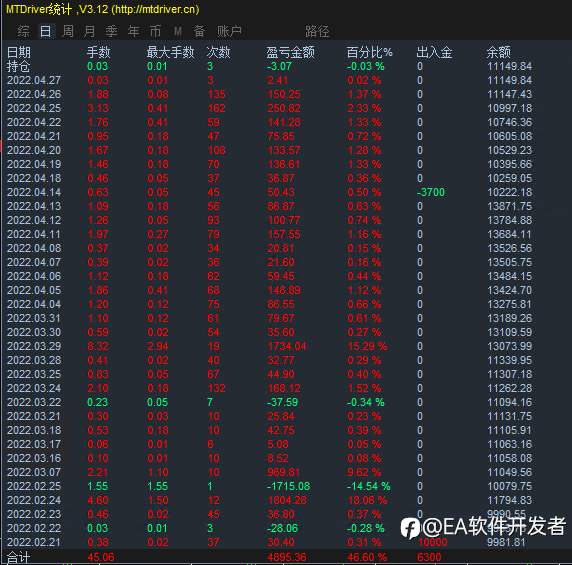
Task: Select the M tab
Action: 178,31
